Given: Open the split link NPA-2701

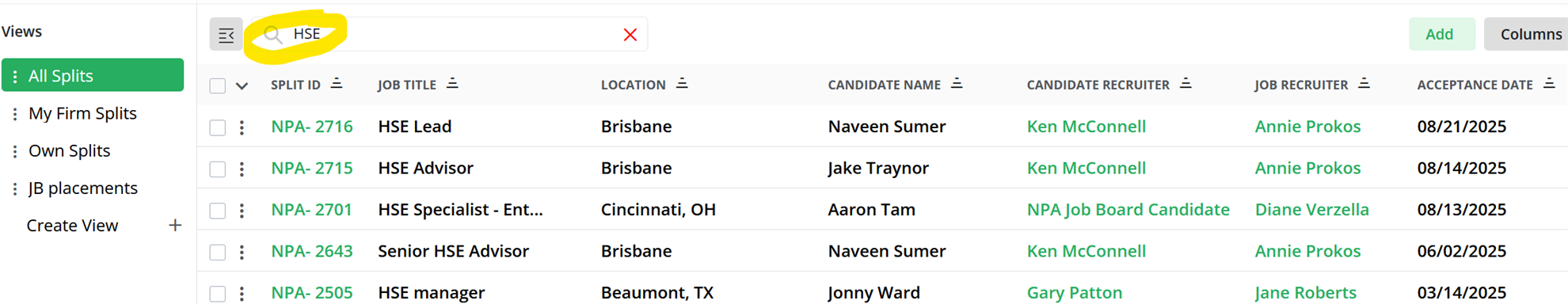Looking at the screenshot, I should pos(311,210).
